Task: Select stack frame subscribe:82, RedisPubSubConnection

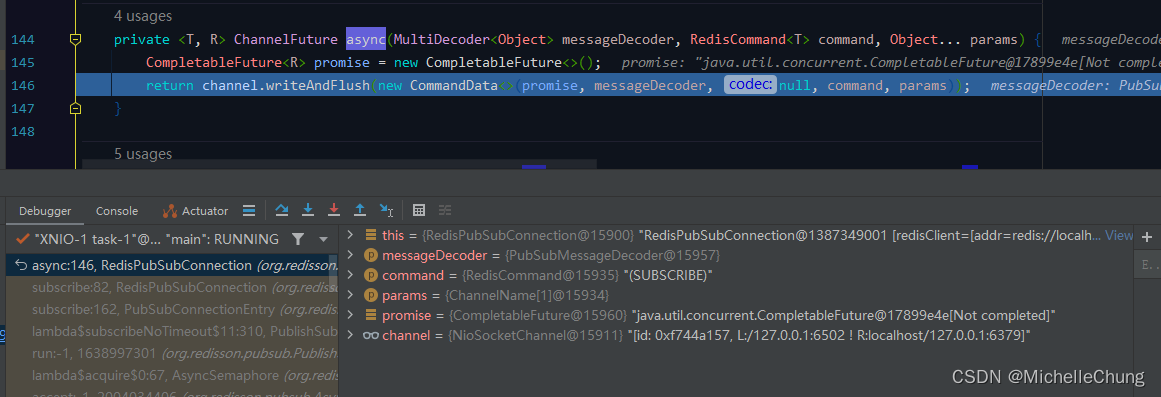Action: (172, 286)
